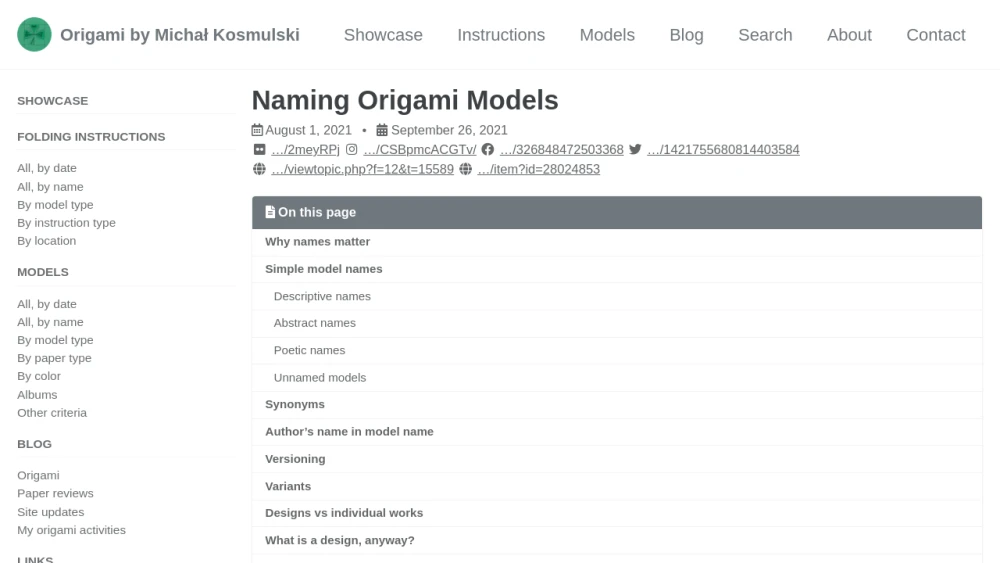Click the Twitter bird icon
This screenshot has height=563, width=1000.
pyautogui.click(x=635, y=150)
